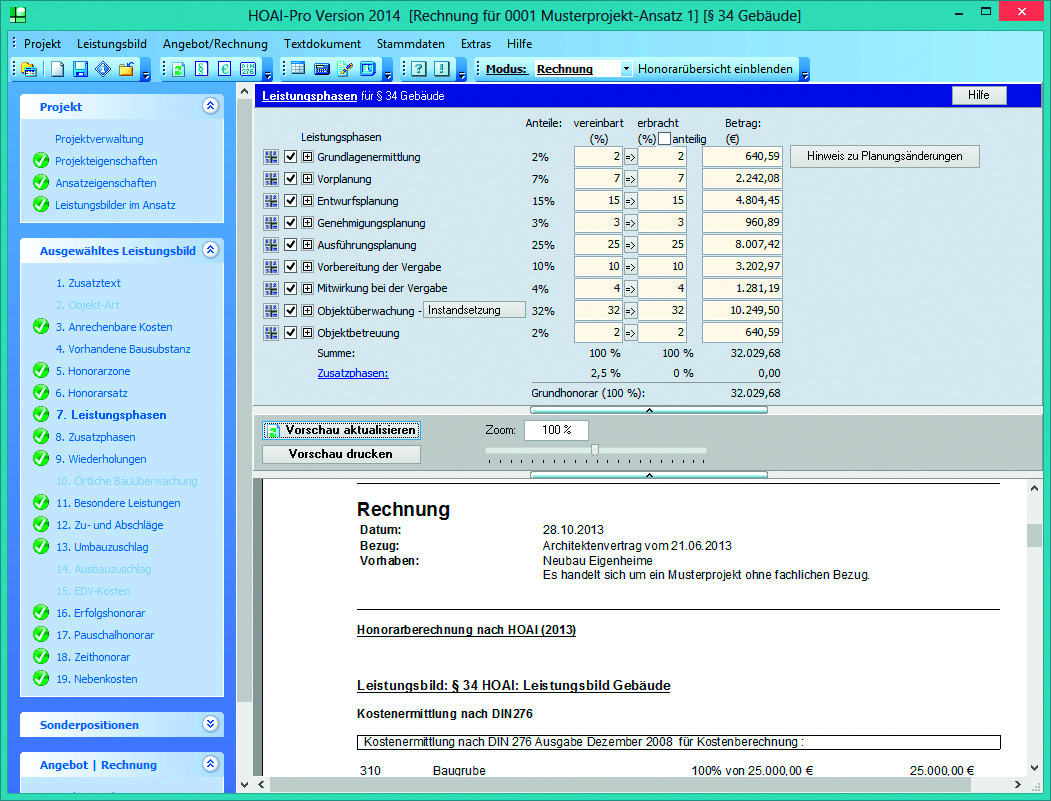Screen dimensions: 1051x801
Task: Click Vorschau aktualisieren button
Action: pos(341,430)
